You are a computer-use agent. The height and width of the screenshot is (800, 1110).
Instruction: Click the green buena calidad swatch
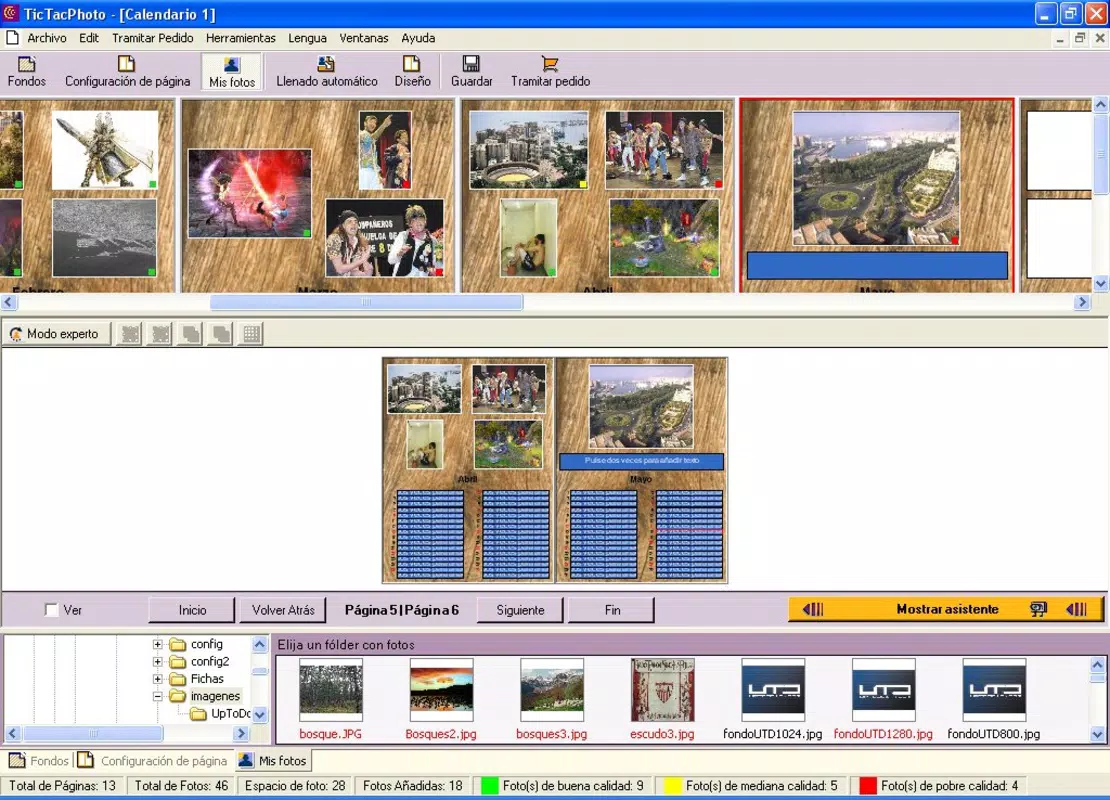point(490,786)
